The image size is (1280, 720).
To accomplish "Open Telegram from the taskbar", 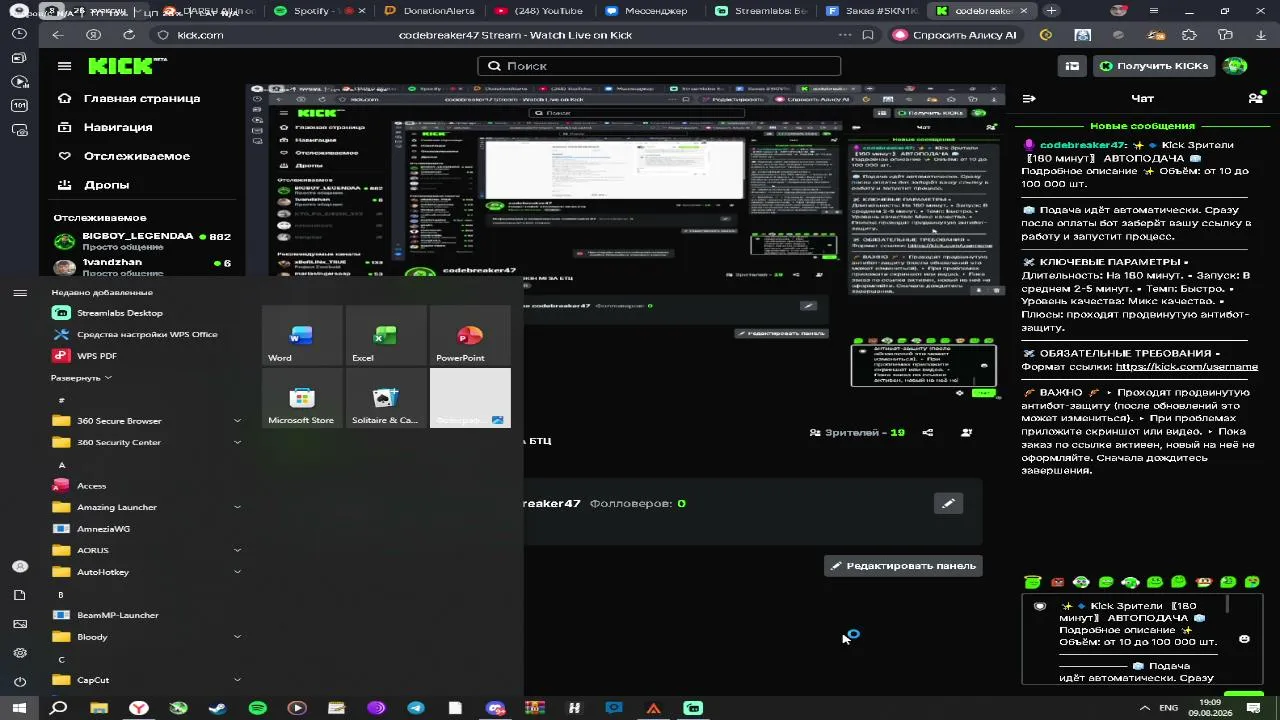I will pyautogui.click(x=416, y=708).
